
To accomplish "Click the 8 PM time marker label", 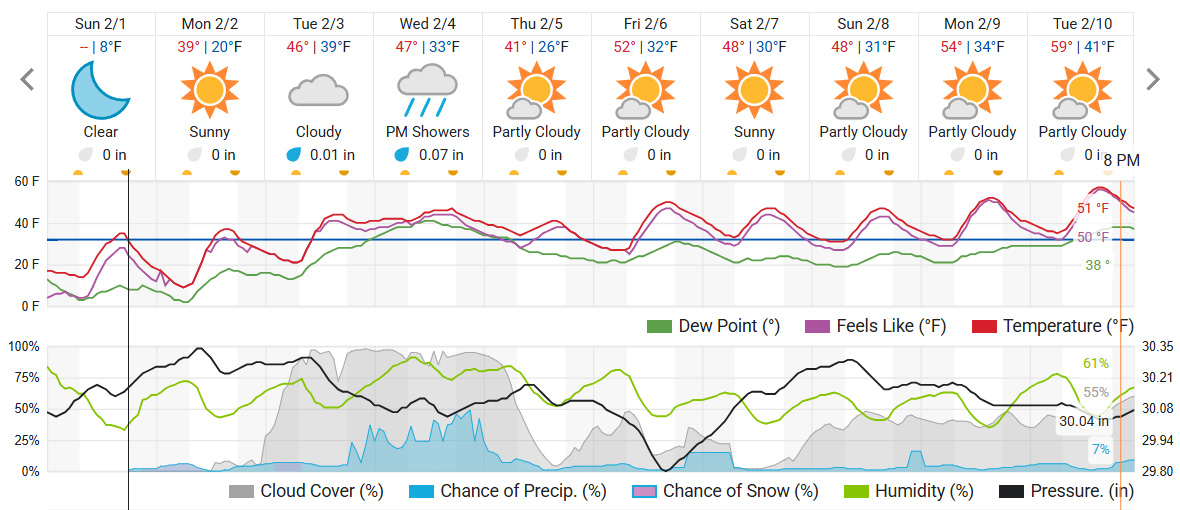I will pyautogui.click(x=1121, y=160).
